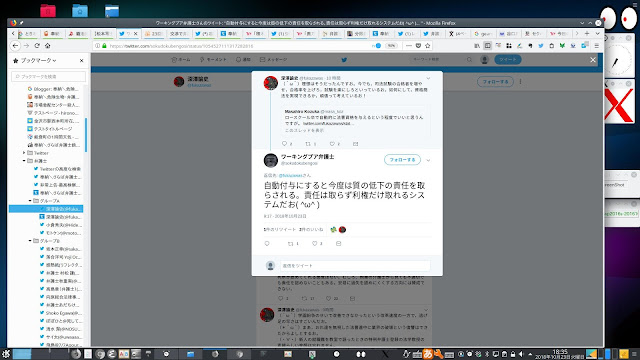Open the Blogger bookmark at top of list
The image size is (640, 360).
(x=53, y=89)
